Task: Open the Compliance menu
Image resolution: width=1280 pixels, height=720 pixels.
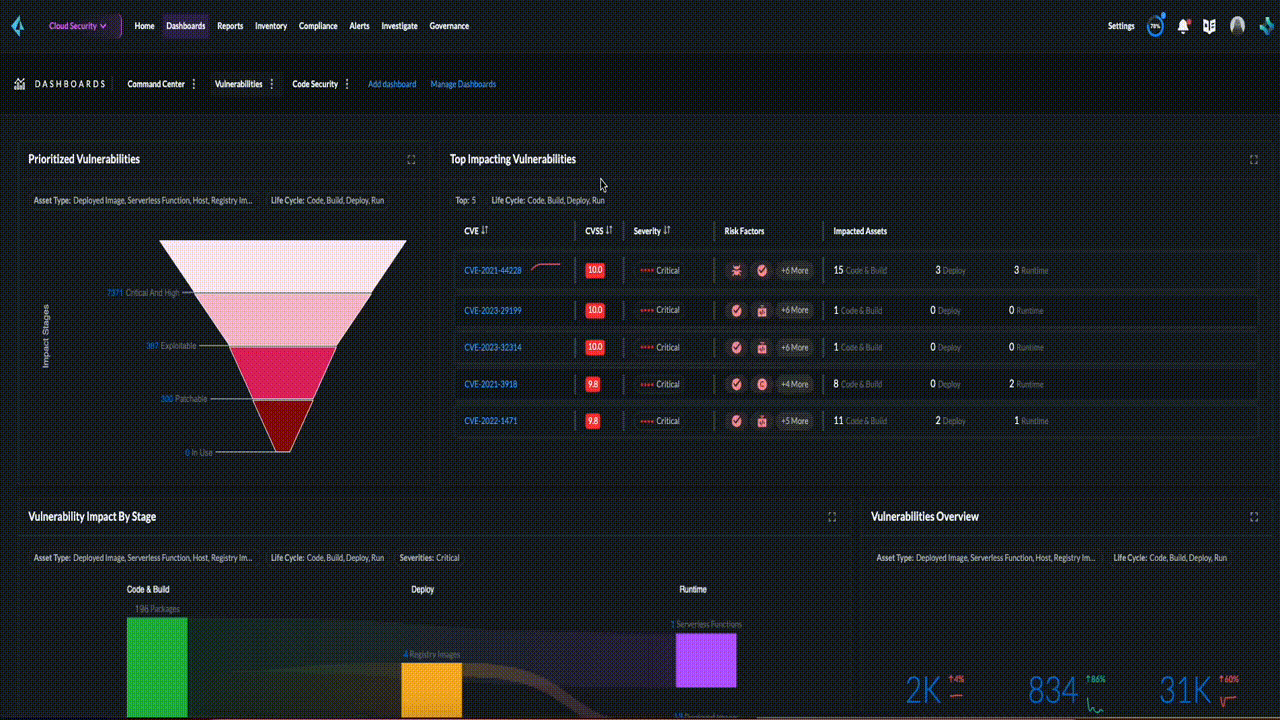Action: coord(318,26)
